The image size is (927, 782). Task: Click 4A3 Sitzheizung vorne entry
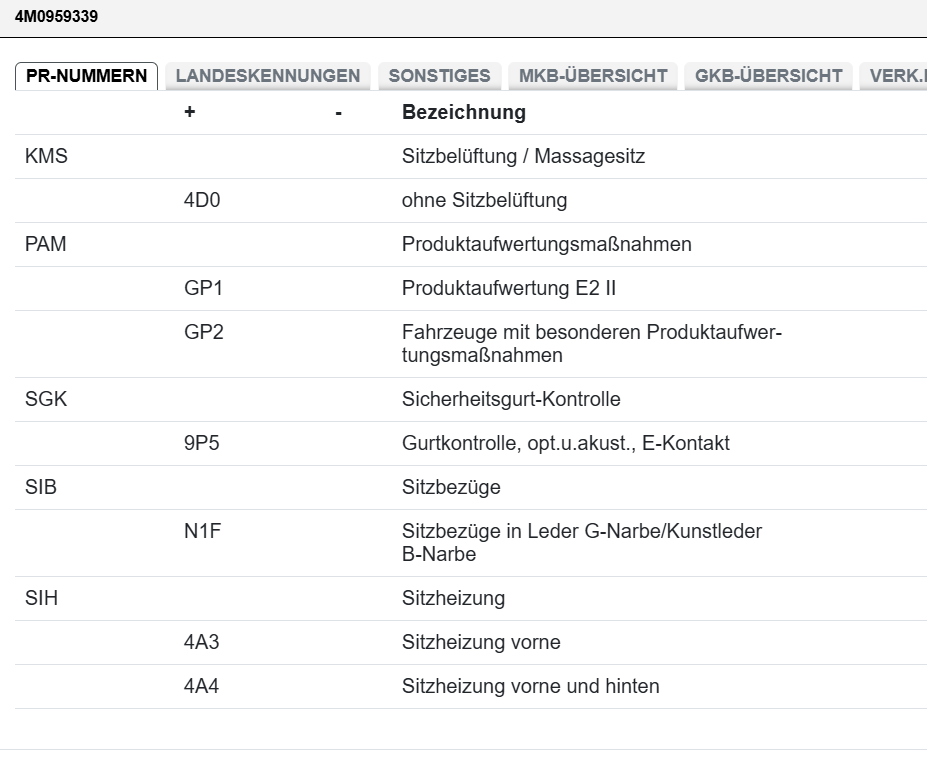click(x=202, y=643)
